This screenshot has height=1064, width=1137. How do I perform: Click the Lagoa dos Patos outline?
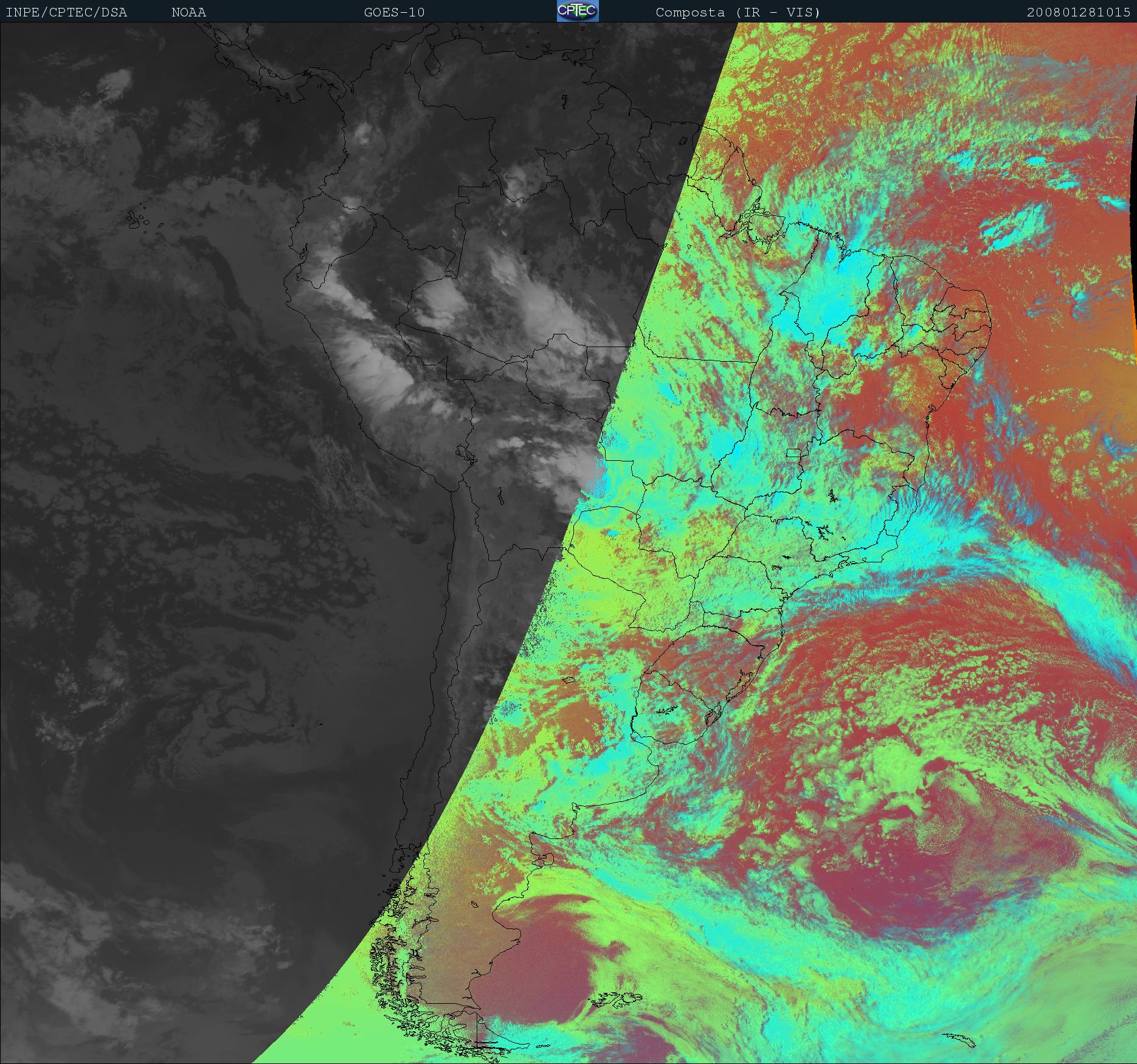[741, 687]
